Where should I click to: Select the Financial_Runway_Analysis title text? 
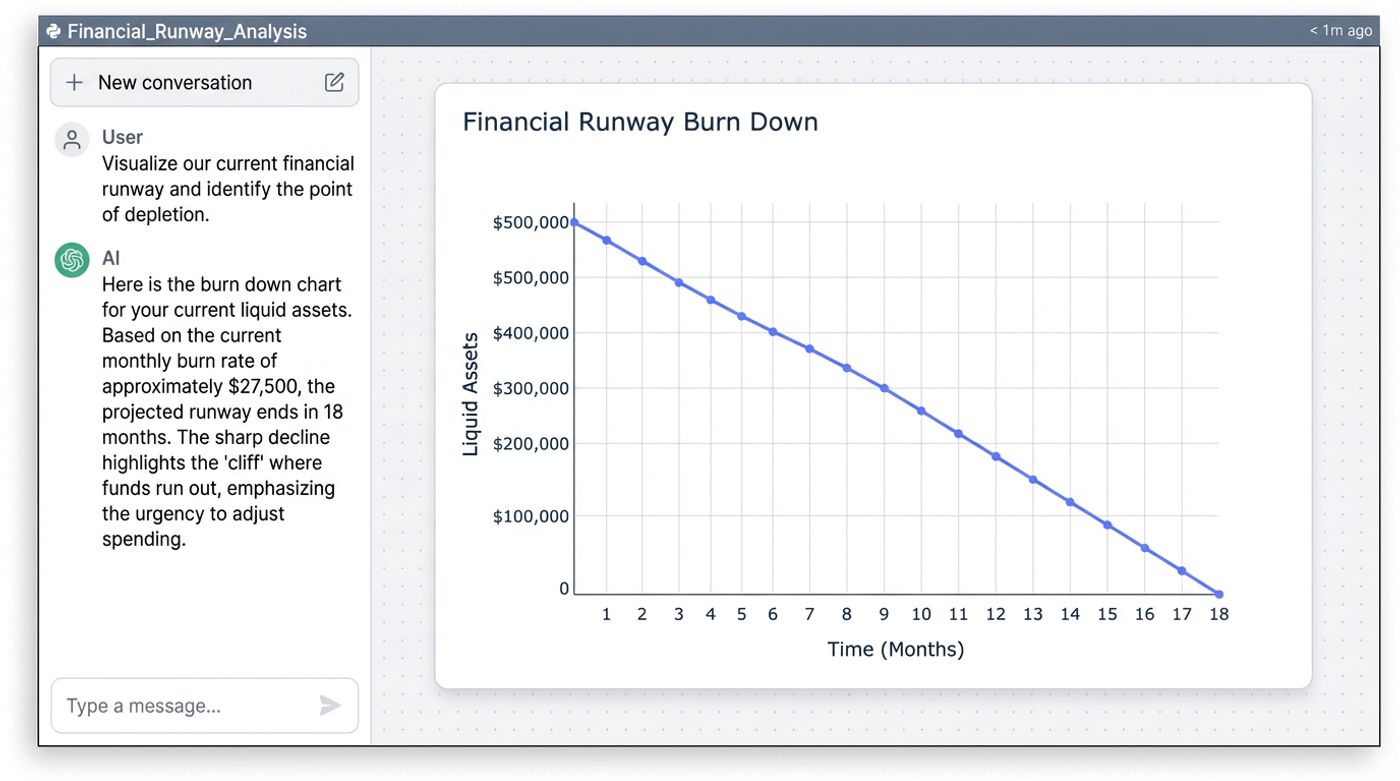(x=187, y=31)
